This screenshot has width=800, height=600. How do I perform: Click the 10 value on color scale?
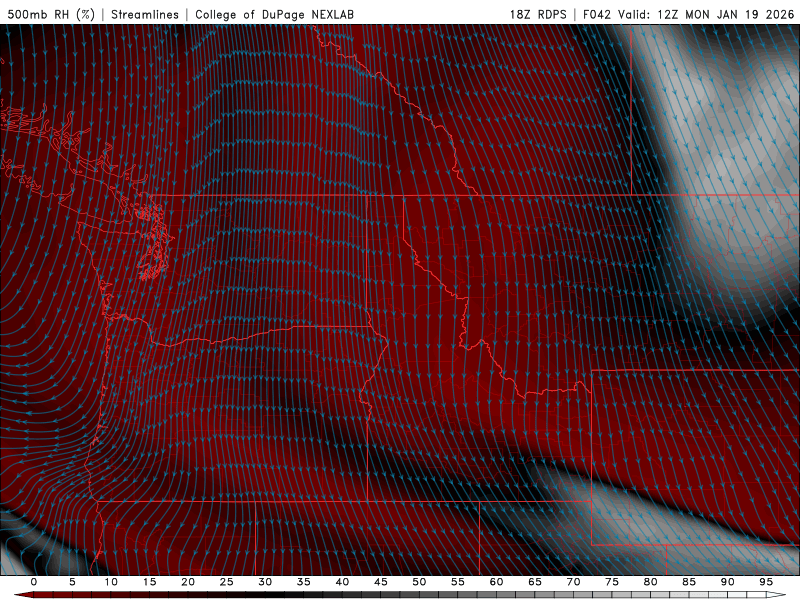click(111, 582)
